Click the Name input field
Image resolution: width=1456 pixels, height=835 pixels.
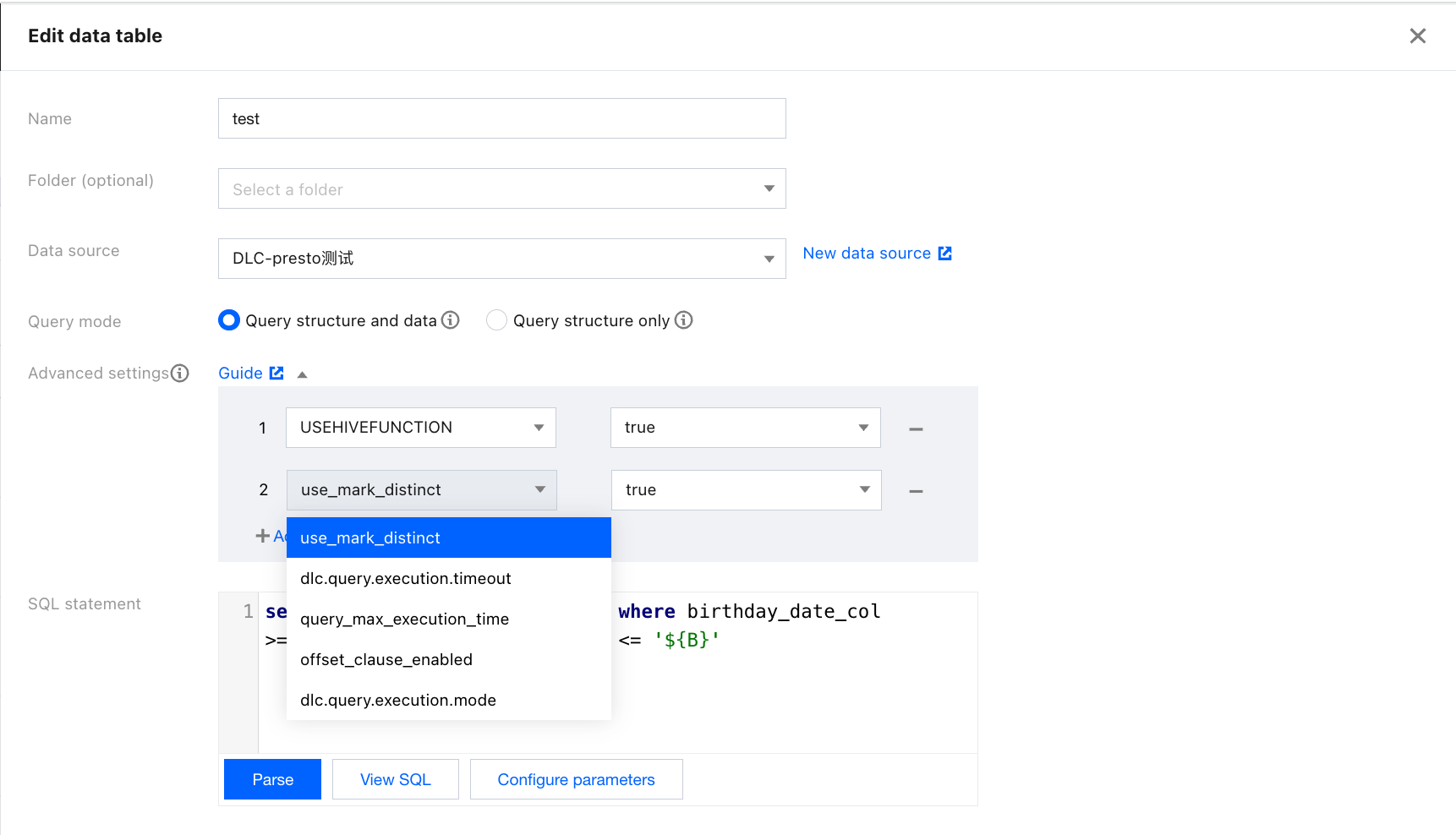tap(501, 119)
